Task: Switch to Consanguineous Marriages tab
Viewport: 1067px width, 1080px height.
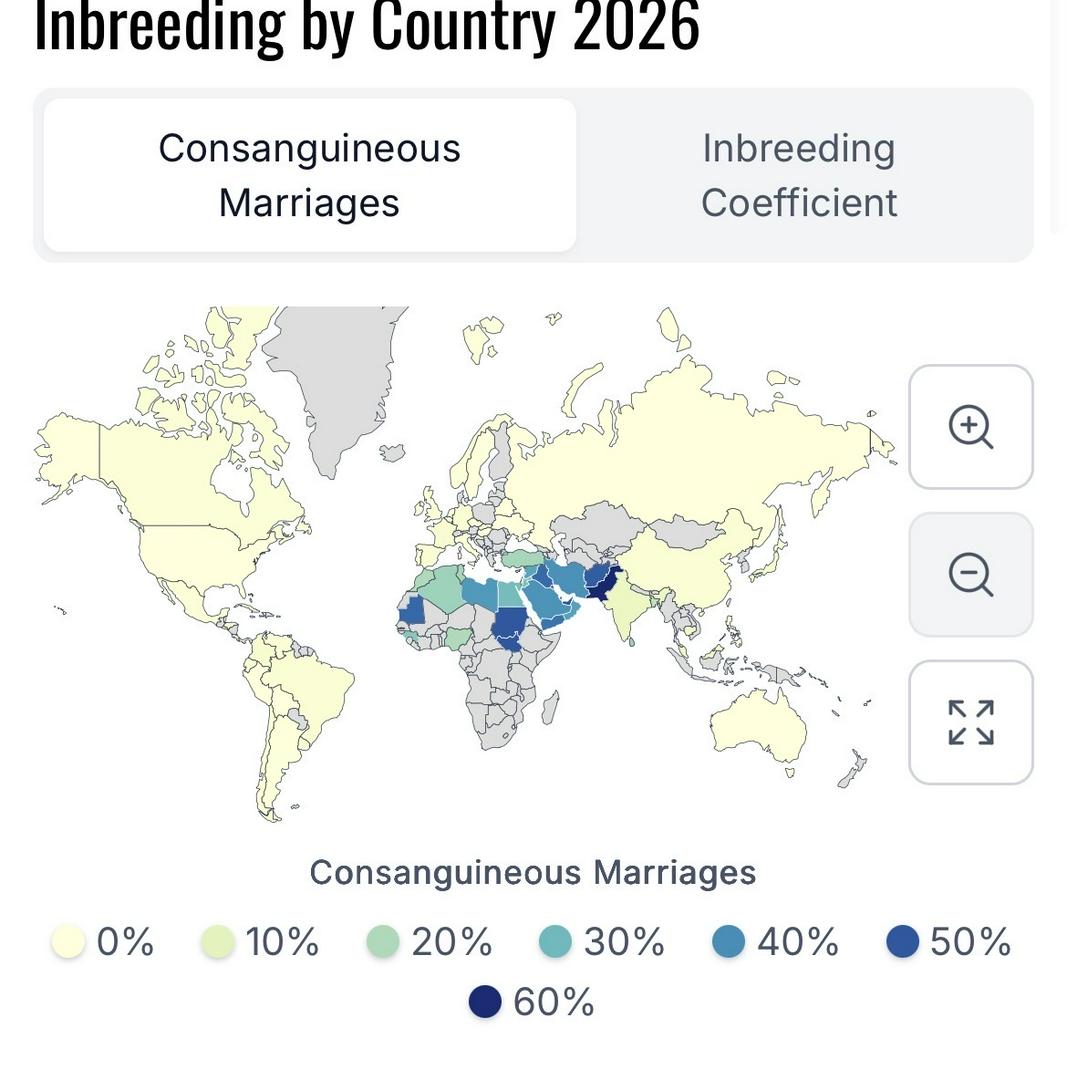Action: [x=309, y=175]
